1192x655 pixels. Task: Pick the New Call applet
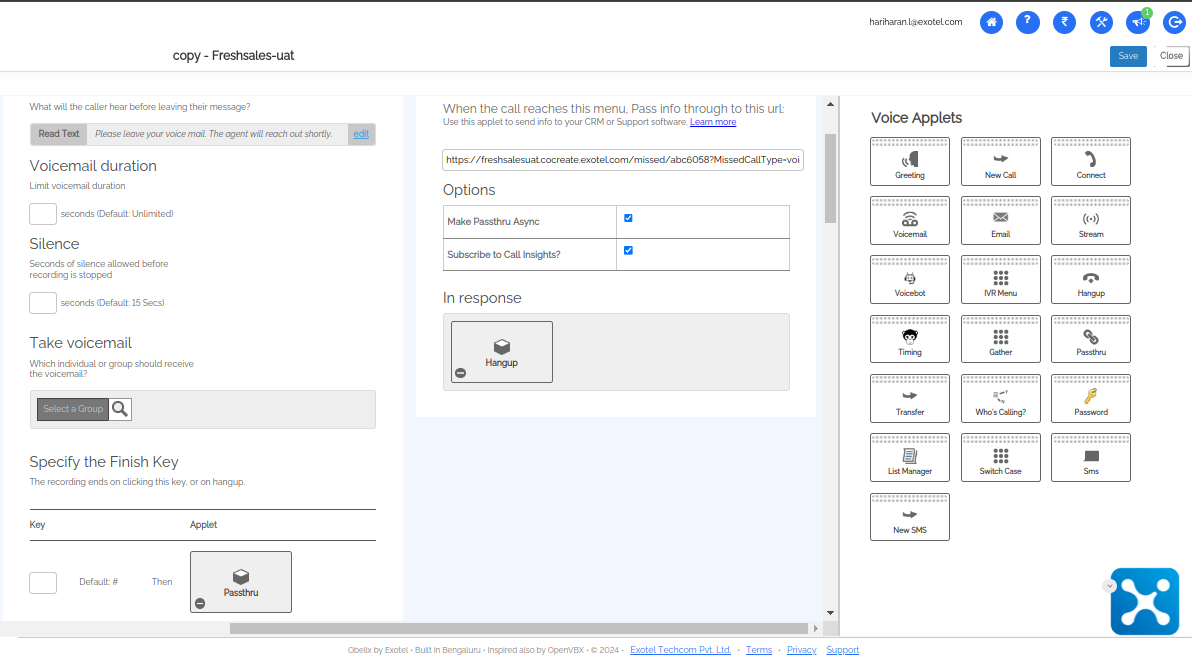click(x=1000, y=161)
